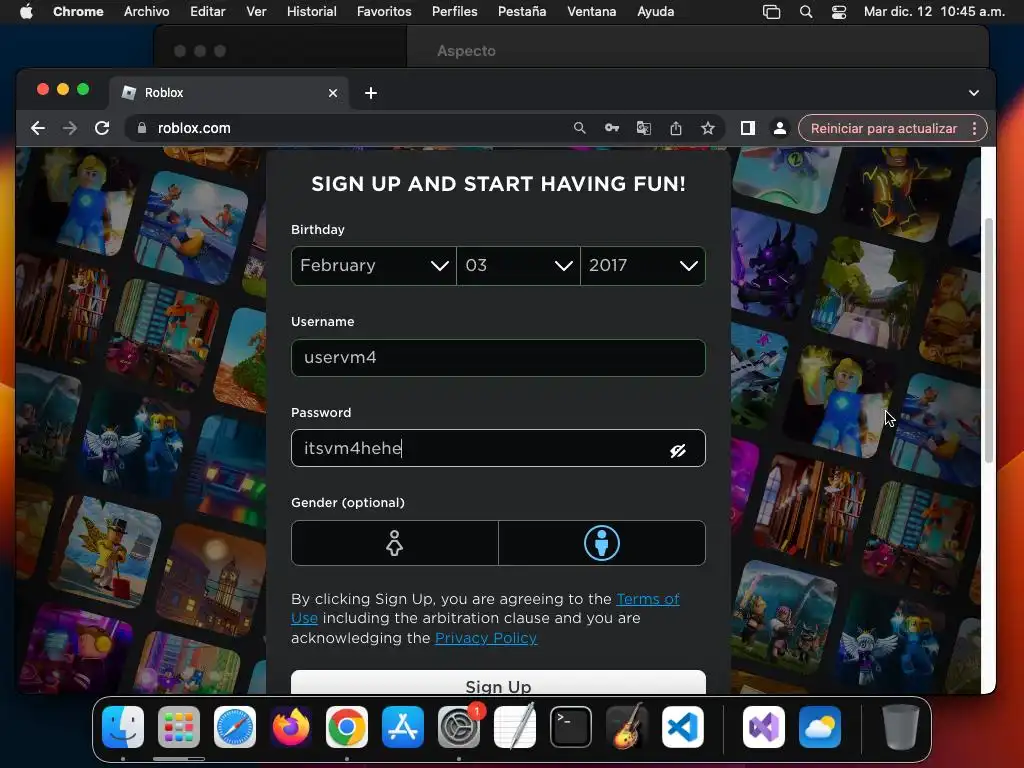1024x768 pixels.
Task: Click the Aspecto window title behind Chrome
Action: 466,51
